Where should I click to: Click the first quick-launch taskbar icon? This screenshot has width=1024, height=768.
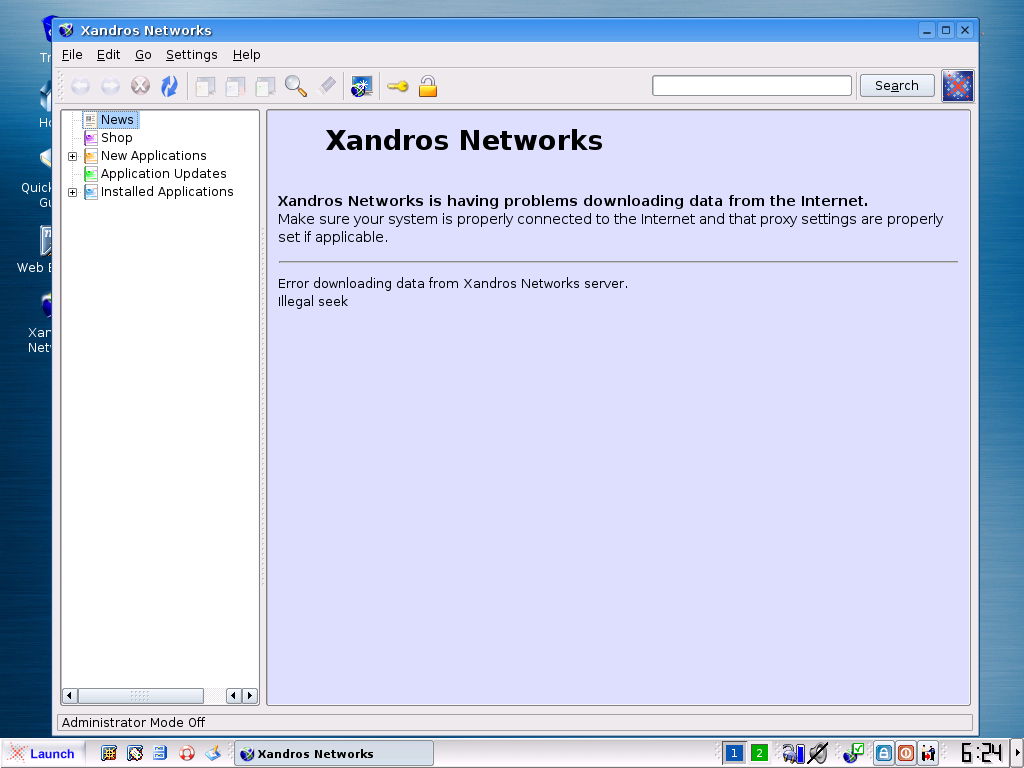109,754
